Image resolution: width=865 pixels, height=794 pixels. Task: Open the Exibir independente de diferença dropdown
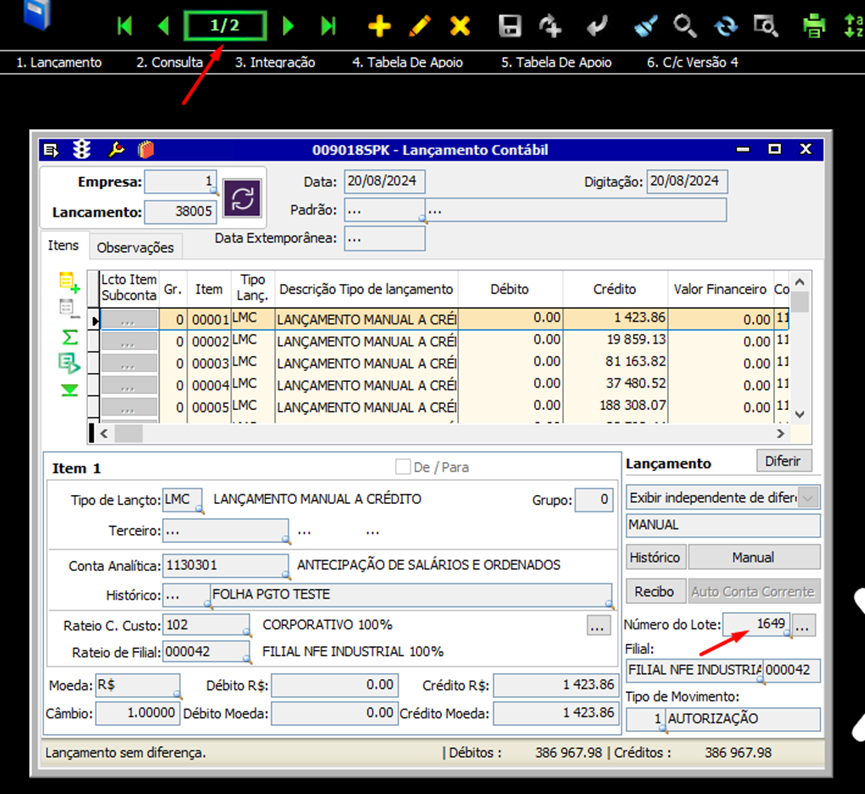pos(808,497)
